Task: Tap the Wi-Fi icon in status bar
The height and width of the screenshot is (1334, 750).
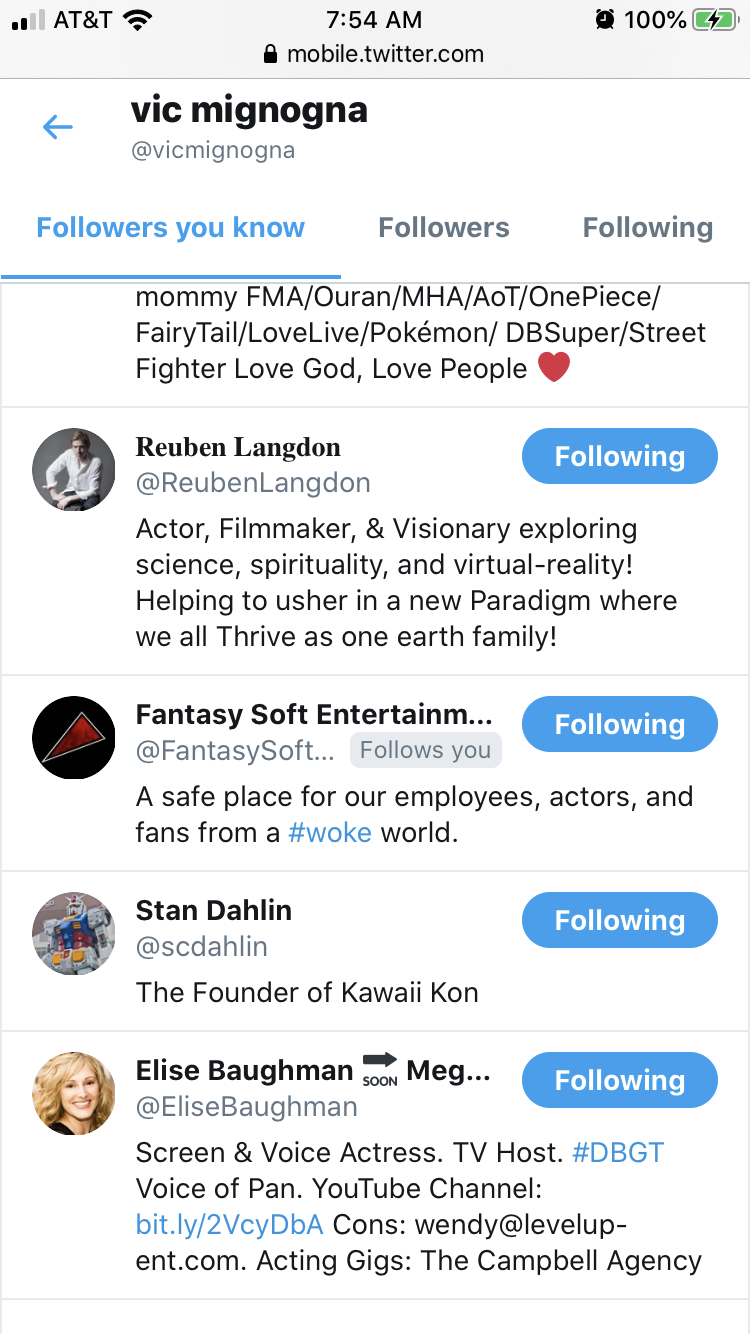Action: click(135, 19)
